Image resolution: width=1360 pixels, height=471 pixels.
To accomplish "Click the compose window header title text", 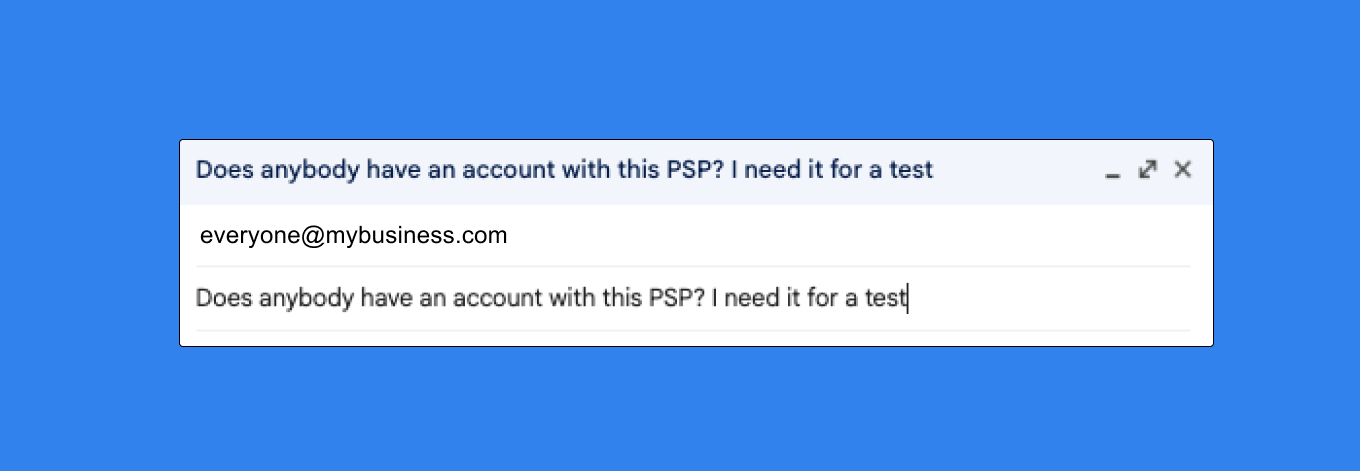I will [563, 170].
